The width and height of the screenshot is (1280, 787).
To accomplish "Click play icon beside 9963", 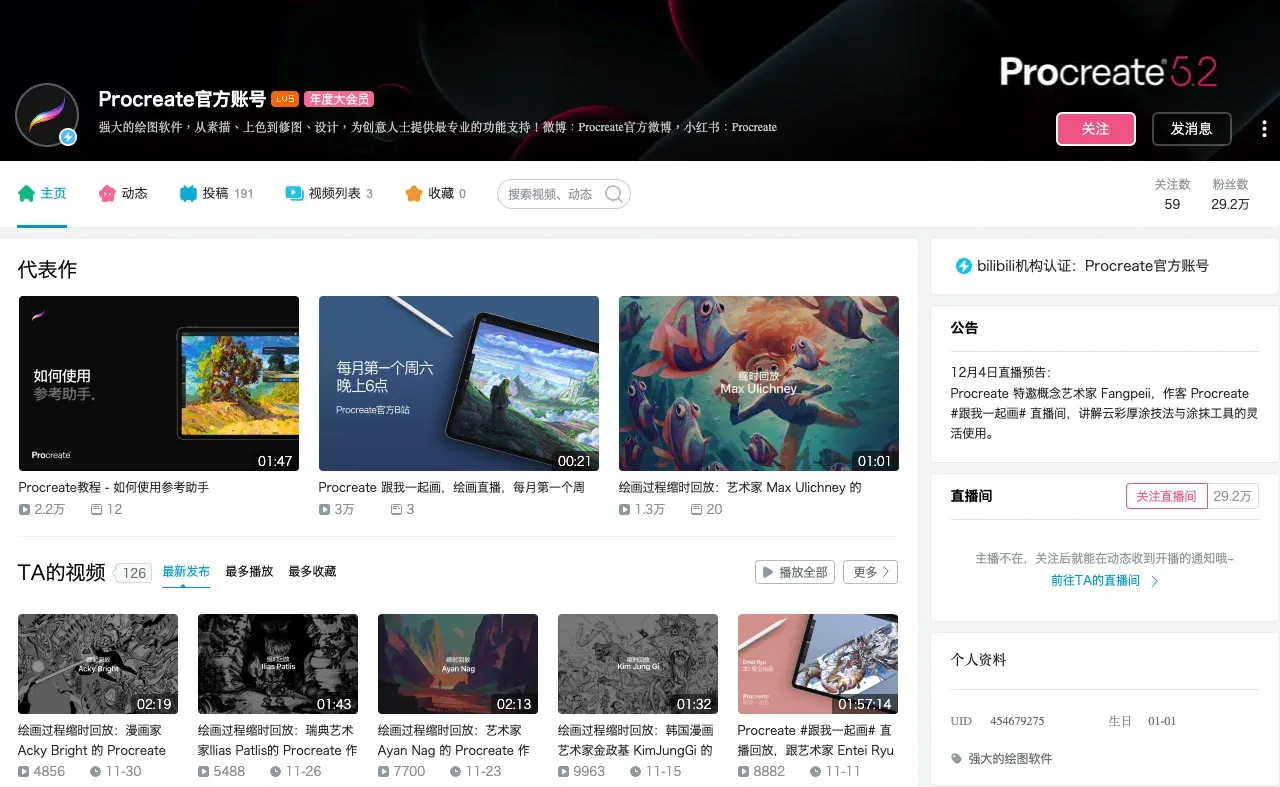I will pos(564,771).
